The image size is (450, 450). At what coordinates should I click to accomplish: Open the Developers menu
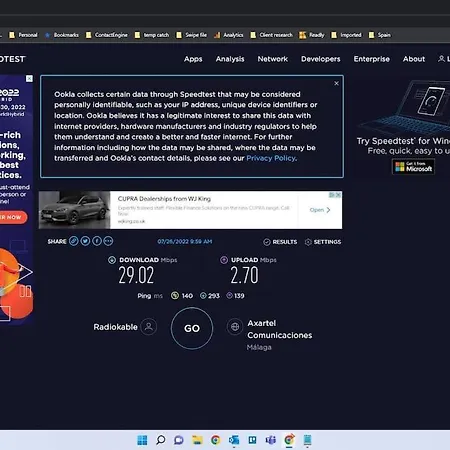click(x=321, y=59)
